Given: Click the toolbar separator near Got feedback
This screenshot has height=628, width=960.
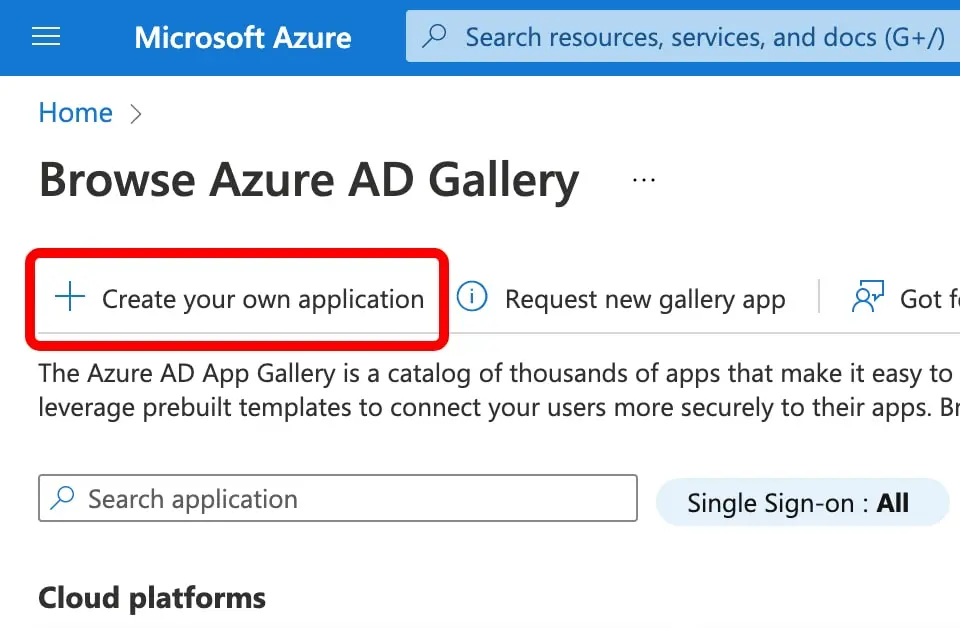Looking at the screenshot, I should pos(819,297).
